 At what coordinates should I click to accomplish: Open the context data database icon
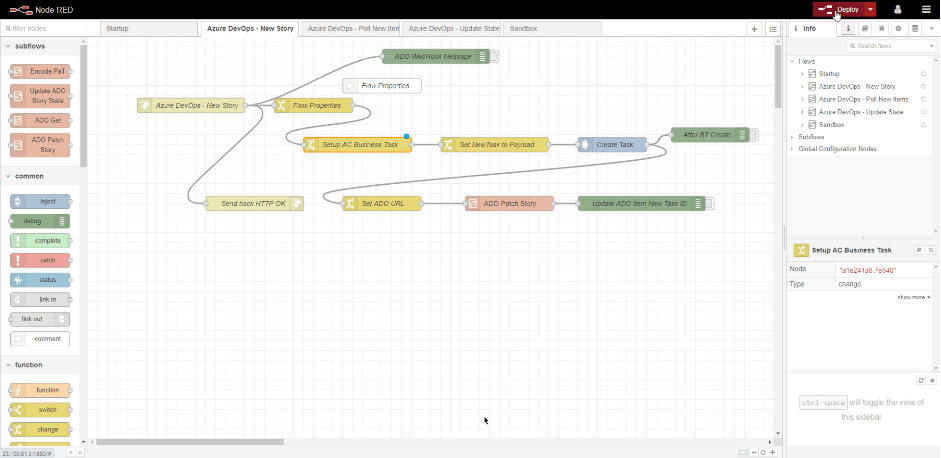click(x=915, y=28)
